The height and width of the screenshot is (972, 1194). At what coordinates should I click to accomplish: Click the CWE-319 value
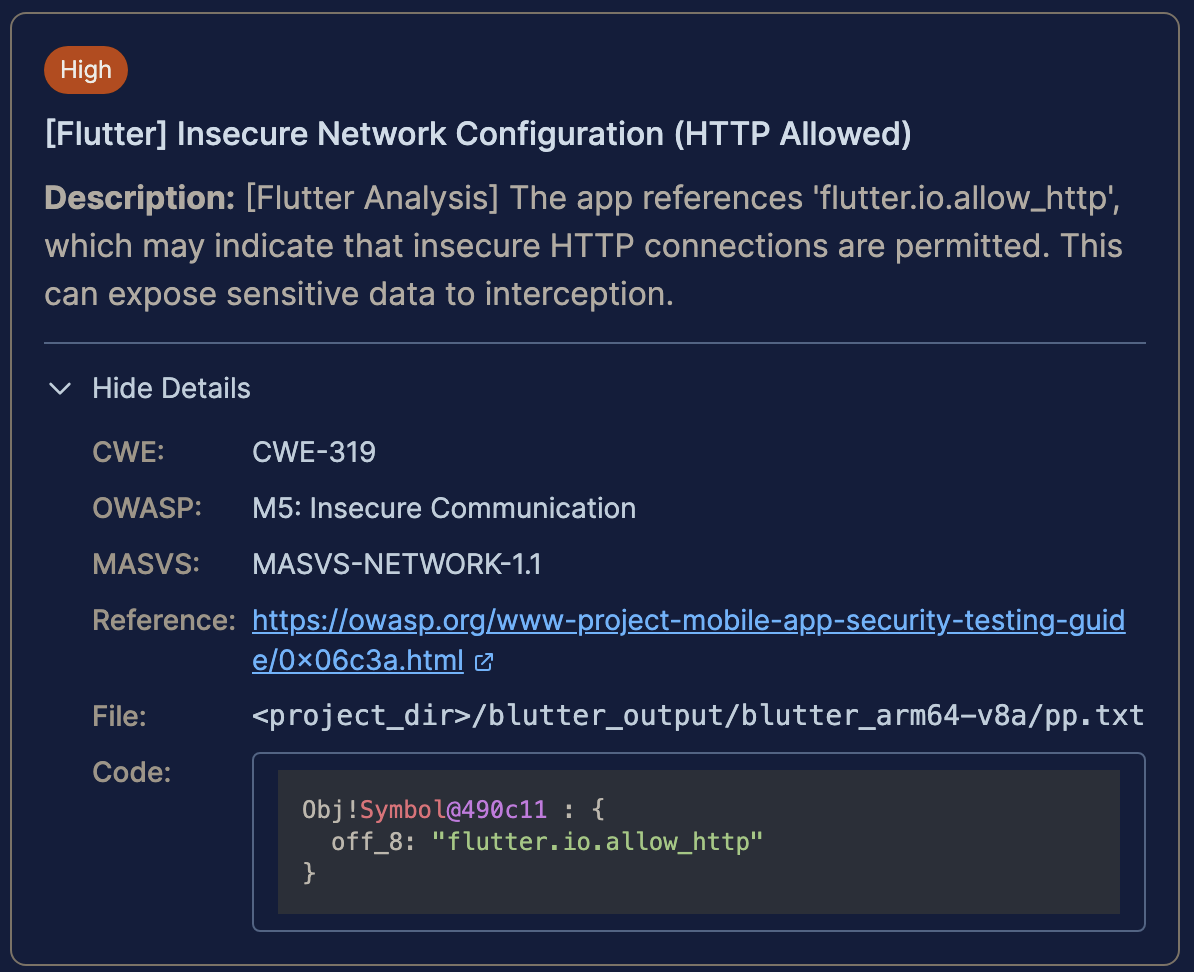[x=314, y=452]
